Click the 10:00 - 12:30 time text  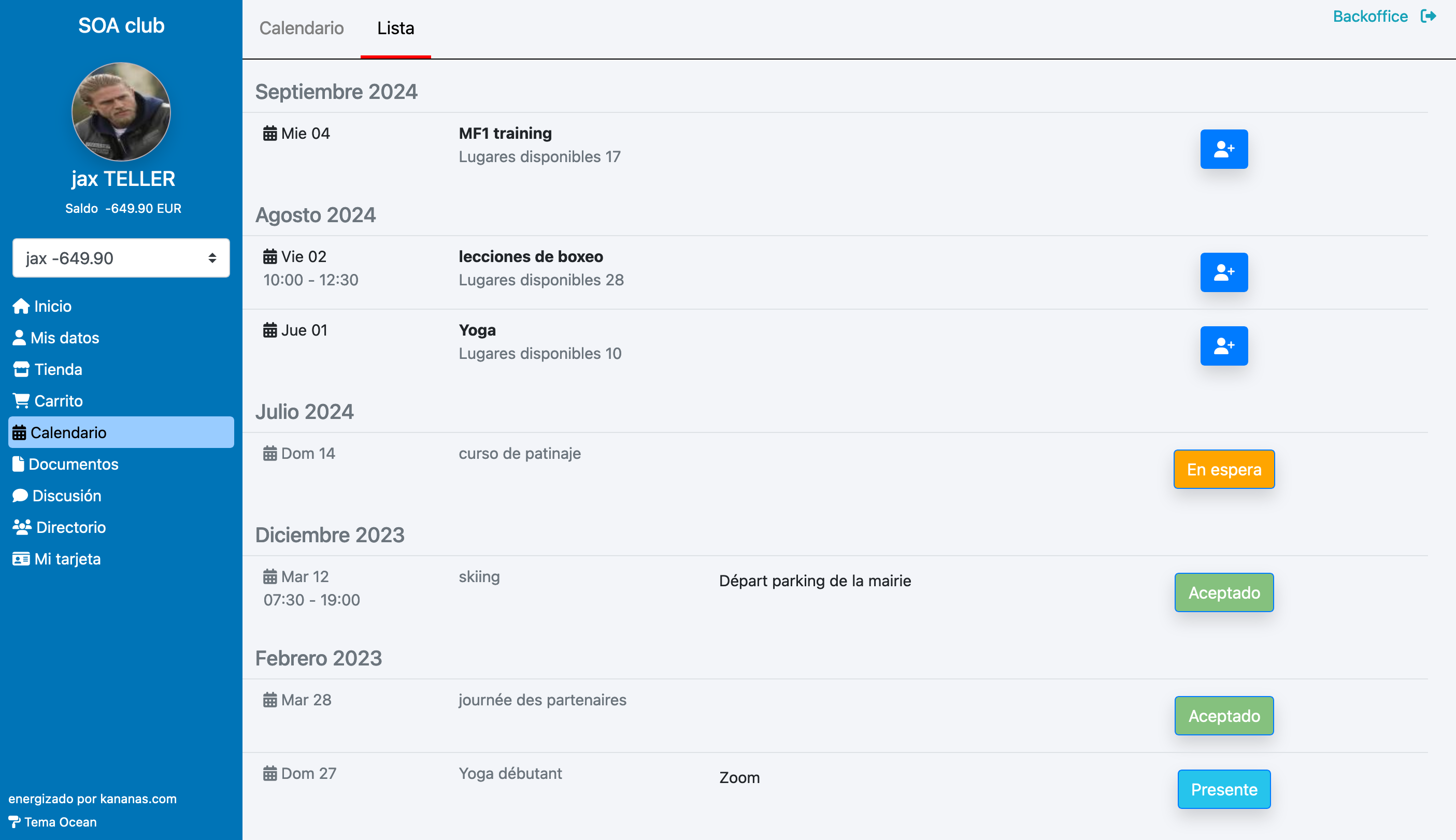pyautogui.click(x=310, y=280)
